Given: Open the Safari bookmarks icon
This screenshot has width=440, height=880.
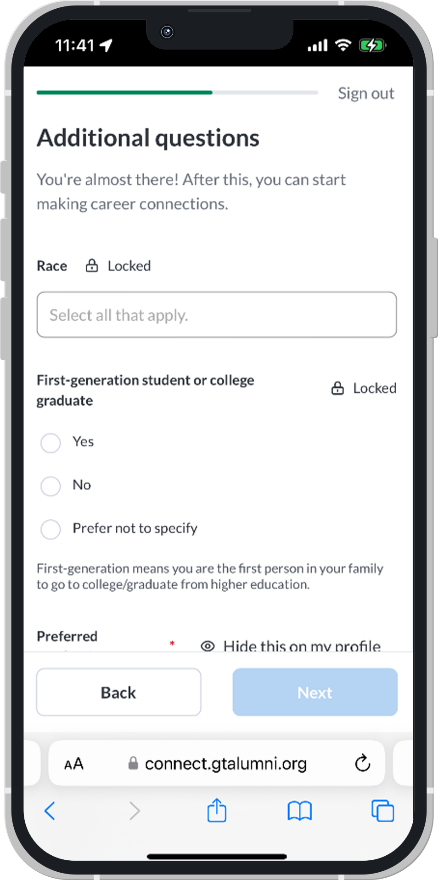Looking at the screenshot, I should (x=300, y=811).
